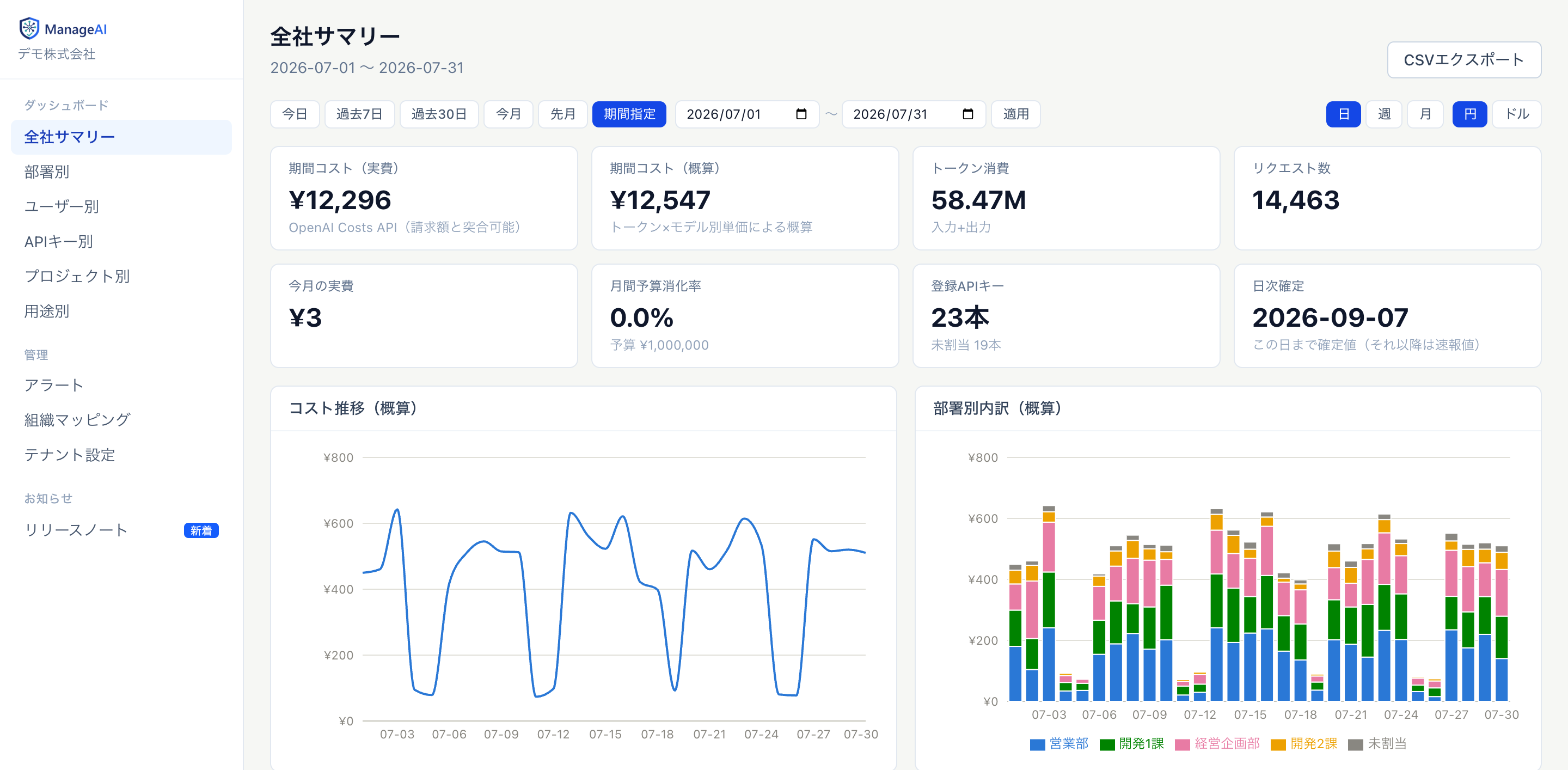Screen dimensions: 1568x770
Task: Toggle the 開発1課 green legend swatch
Action: tap(1107, 744)
